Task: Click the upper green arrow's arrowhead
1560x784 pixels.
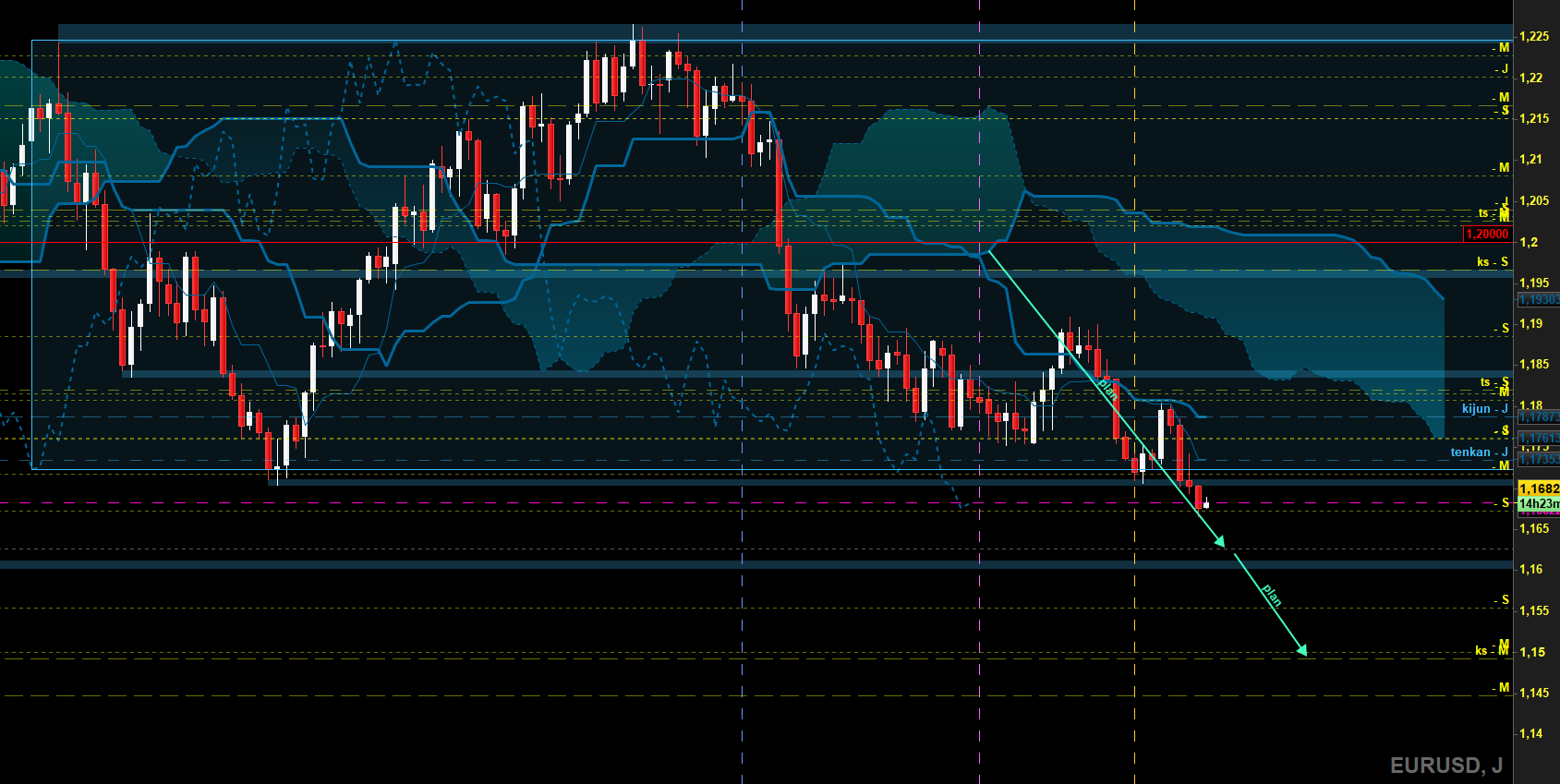Action: [x=1220, y=542]
